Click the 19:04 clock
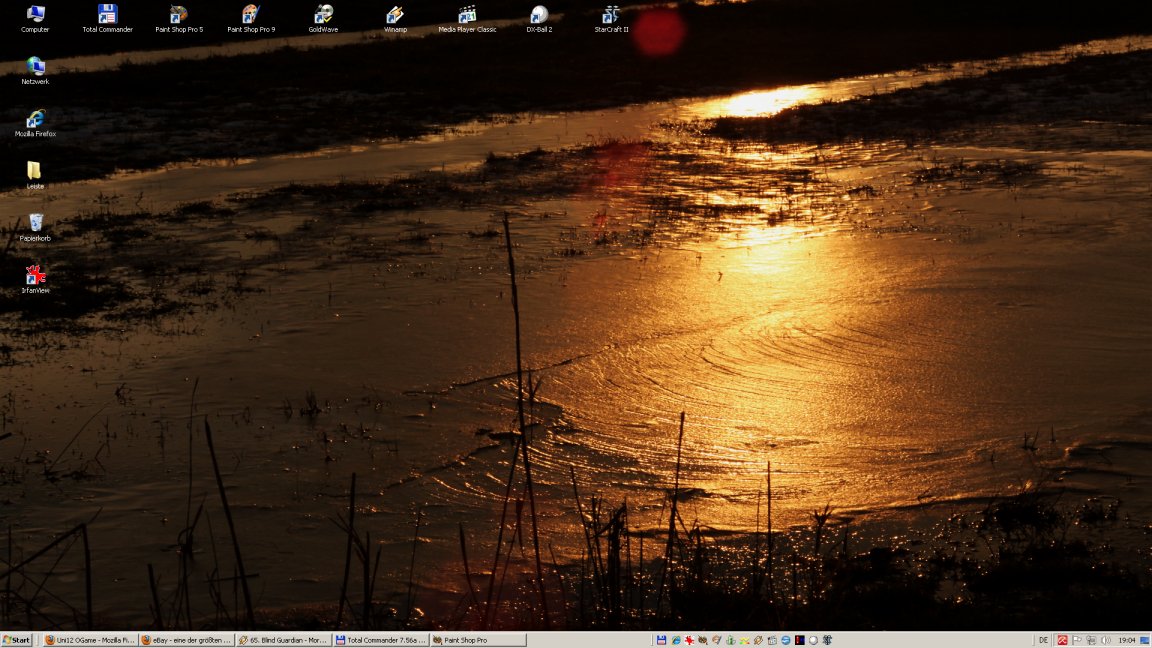 tap(1127, 640)
